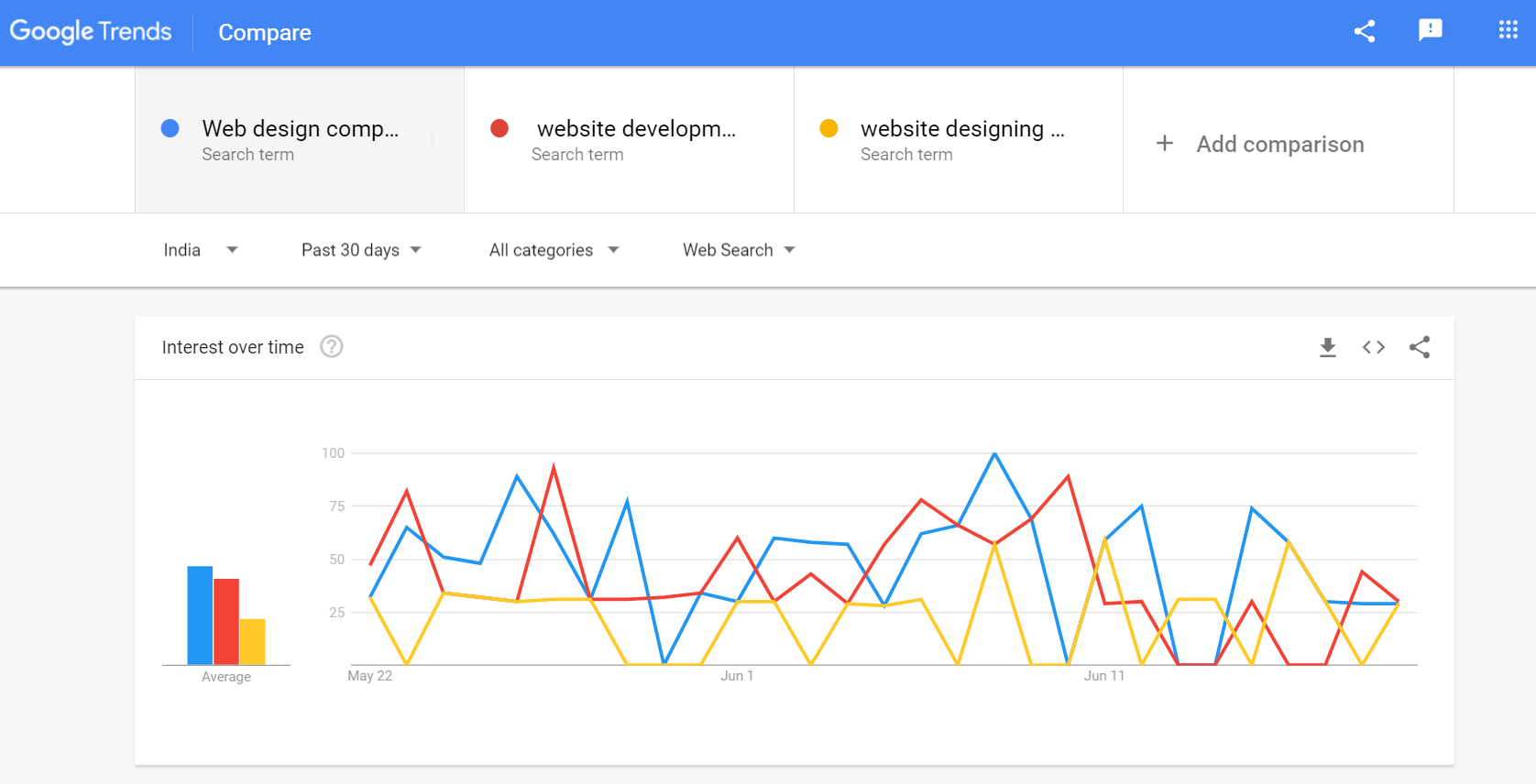Open the Web Search type dropdown
The width and height of the screenshot is (1536, 784).
click(x=739, y=250)
